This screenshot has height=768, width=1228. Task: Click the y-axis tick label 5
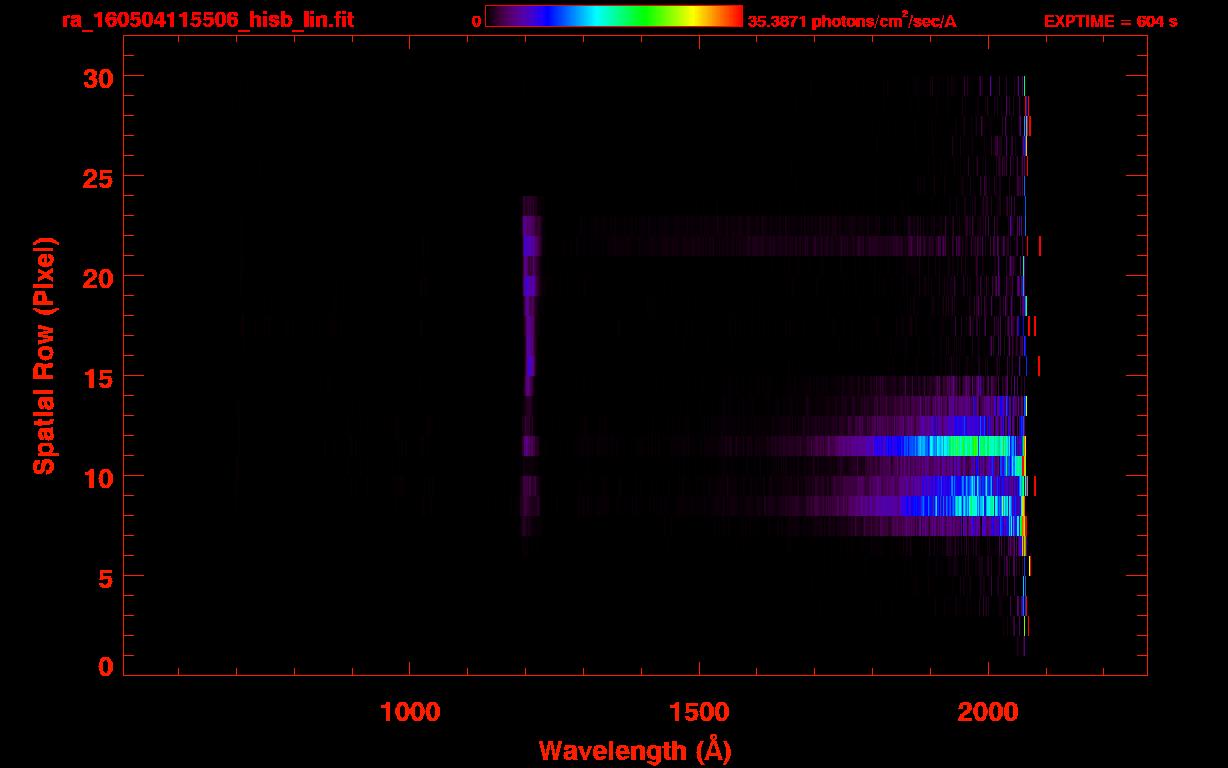point(106,577)
